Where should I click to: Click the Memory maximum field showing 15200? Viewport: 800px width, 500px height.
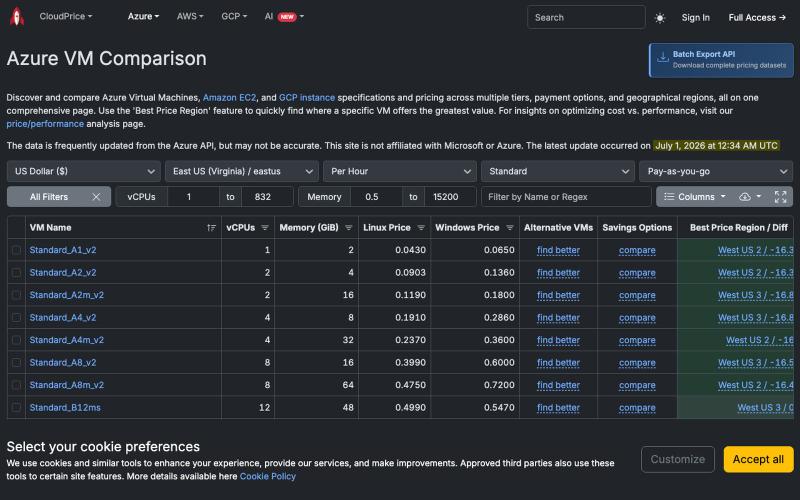coord(449,197)
